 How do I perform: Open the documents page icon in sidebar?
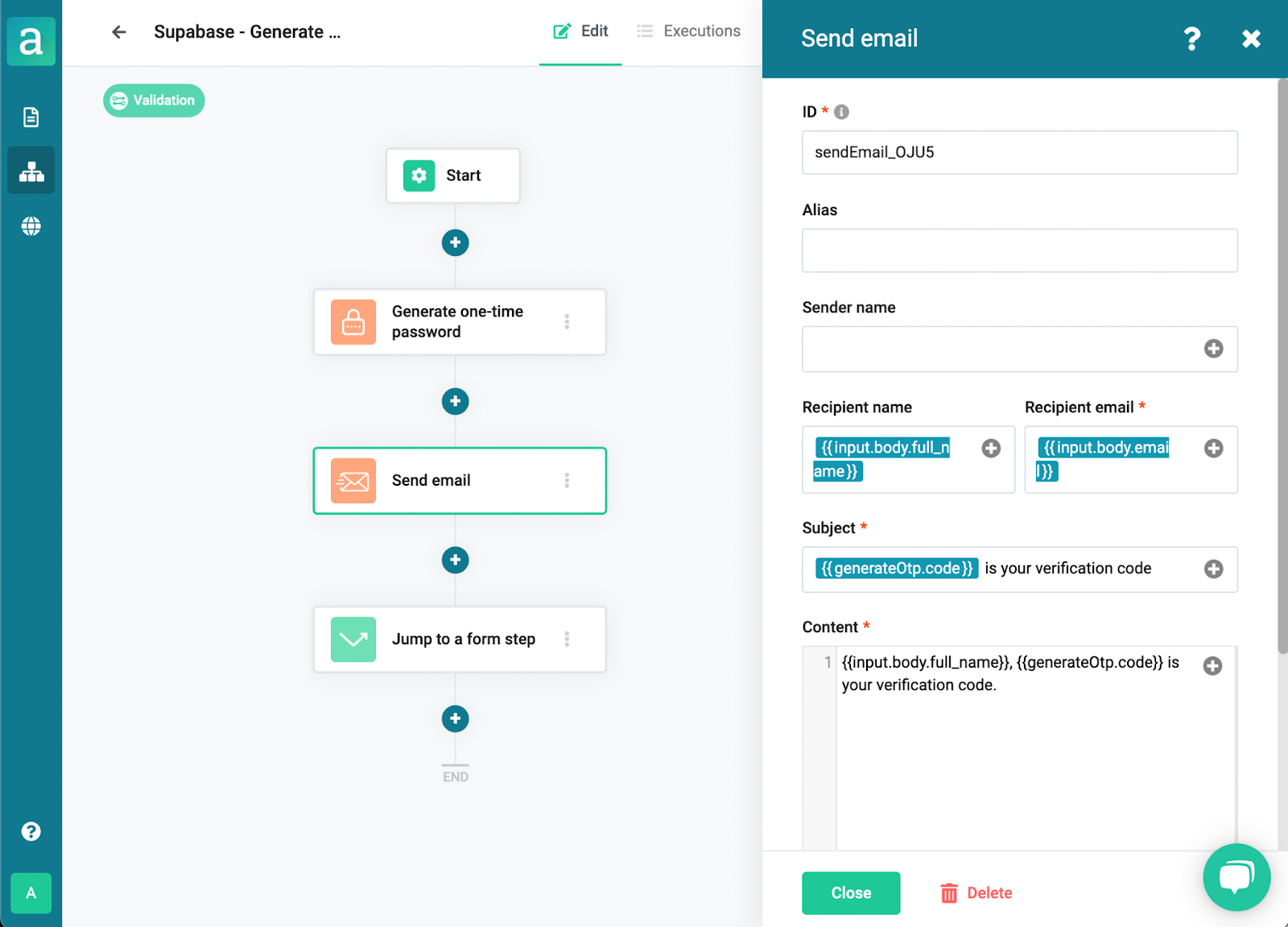tap(31, 118)
